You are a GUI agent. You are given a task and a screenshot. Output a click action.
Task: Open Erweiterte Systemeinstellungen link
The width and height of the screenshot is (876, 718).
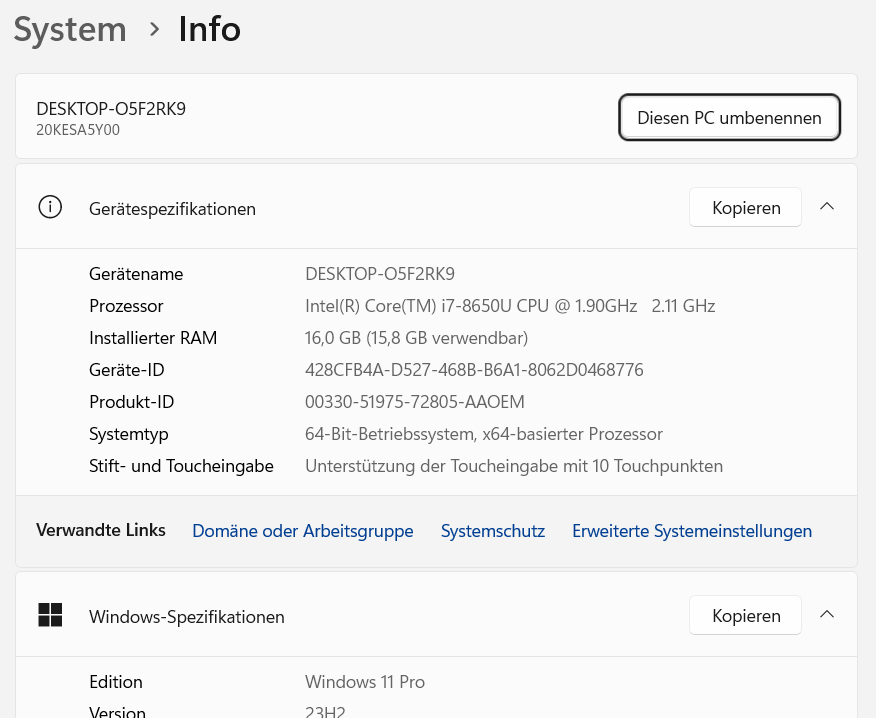point(692,531)
